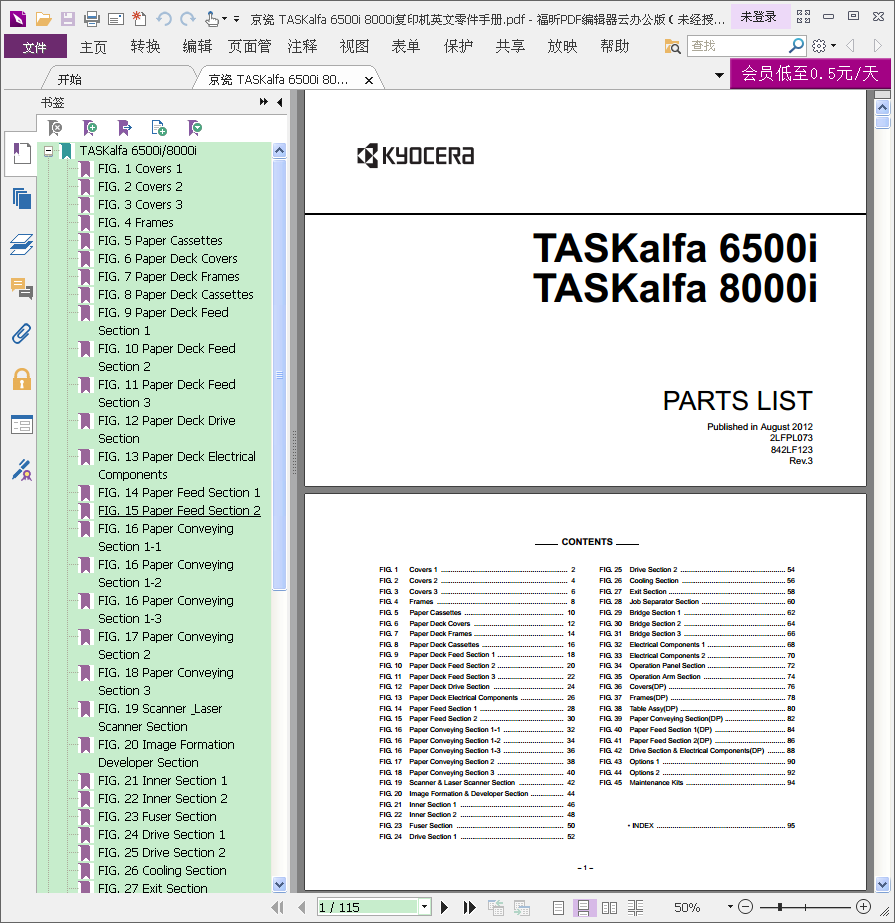Open the 注释 ribbon tab
Screen dimensions: 895x923
click(x=302, y=47)
